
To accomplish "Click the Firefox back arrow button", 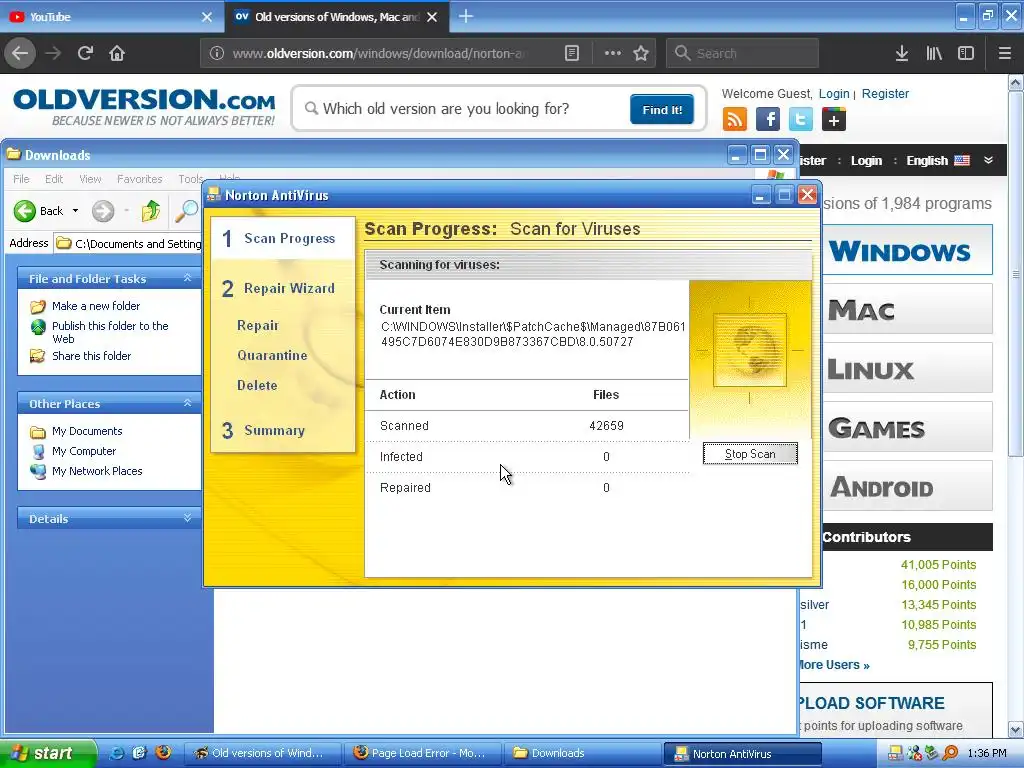I will pos(20,53).
